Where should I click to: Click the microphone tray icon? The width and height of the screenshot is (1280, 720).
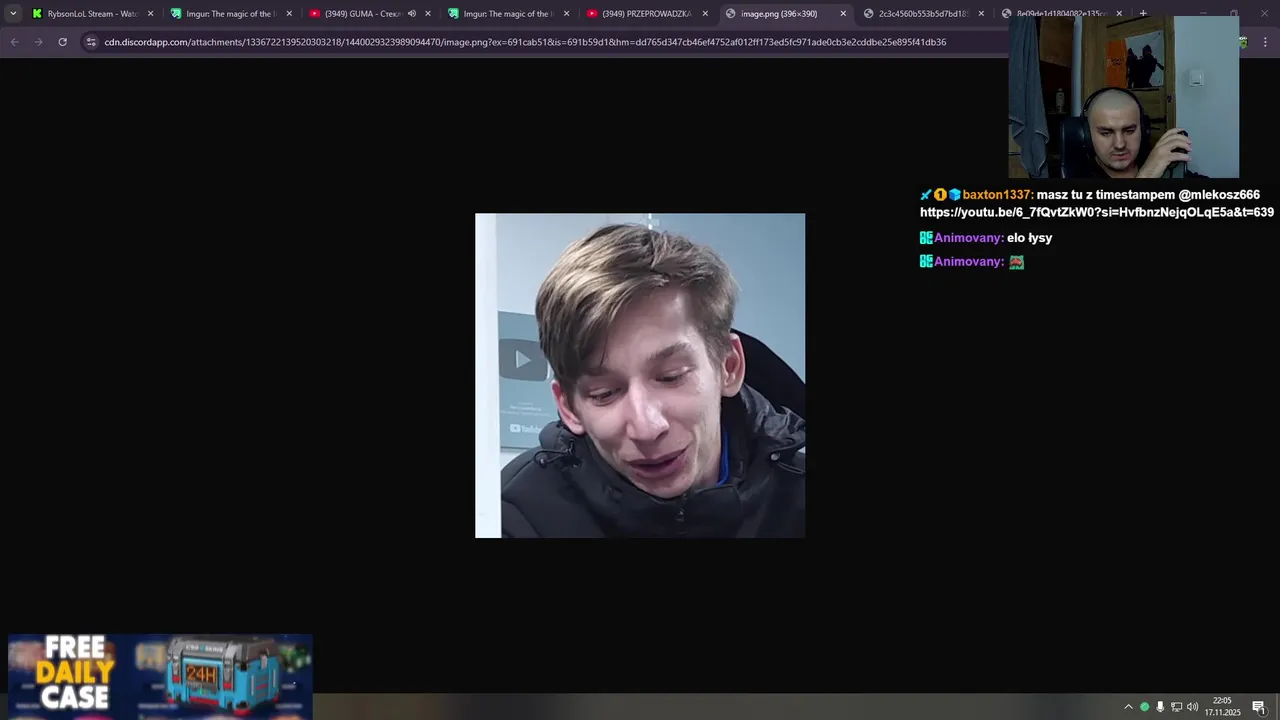tap(1160, 707)
